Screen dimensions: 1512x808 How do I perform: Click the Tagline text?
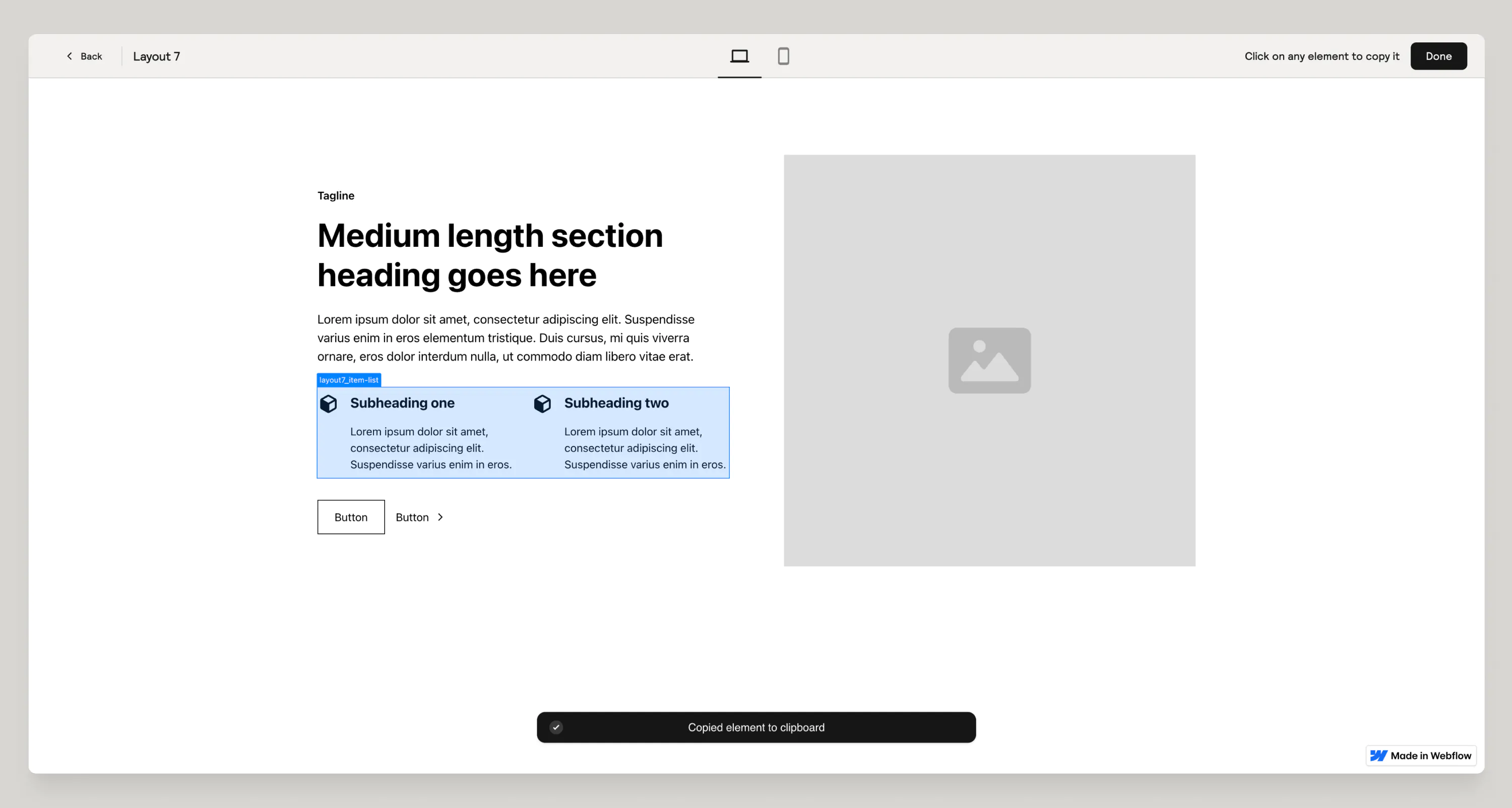[336, 195]
